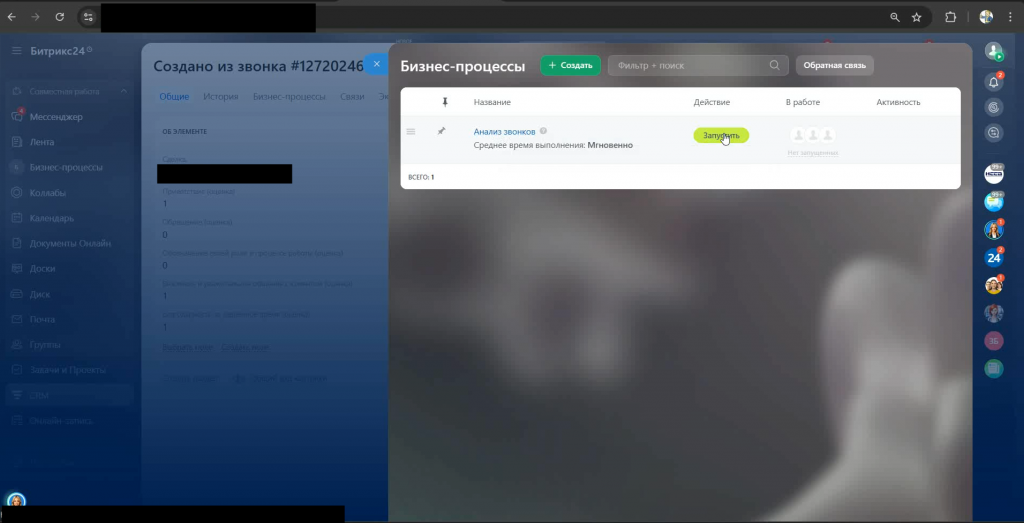Image resolution: width=1024 pixels, height=523 pixels.
Task: Open the browser extensions puzzle icon
Action: click(951, 18)
